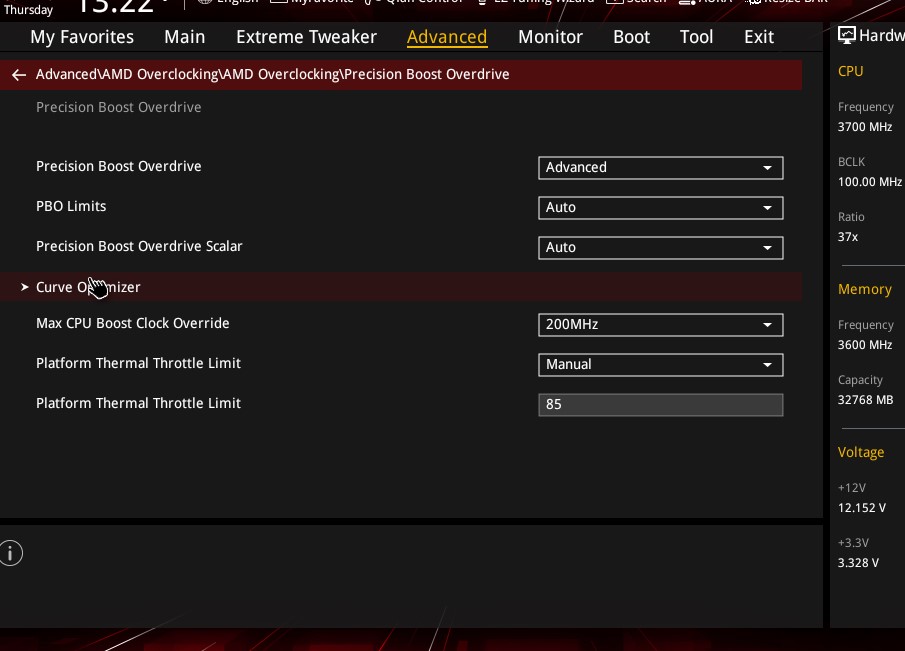Open the Max CPU Boost Clock Override dropdown
Image resolution: width=905 pixels, height=651 pixels.
coord(660,324)
